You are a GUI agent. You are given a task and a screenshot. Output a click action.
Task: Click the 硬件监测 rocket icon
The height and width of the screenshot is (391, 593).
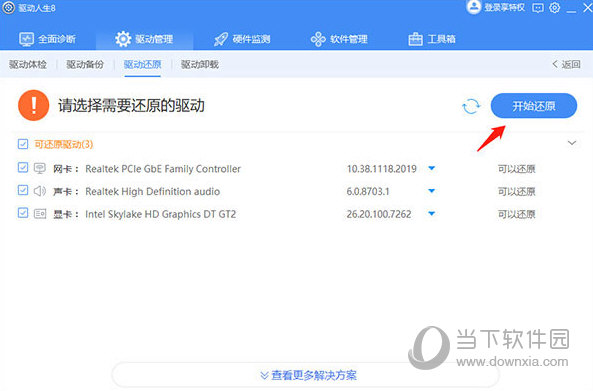[221, 39]
